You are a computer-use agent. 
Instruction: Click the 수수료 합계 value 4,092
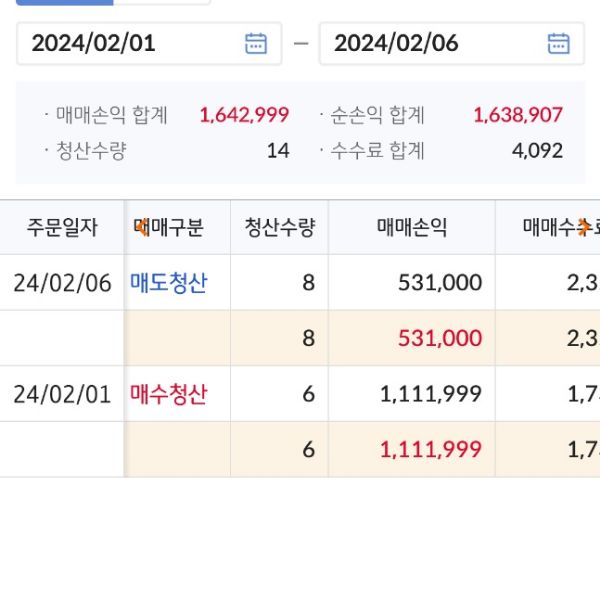point(537,151)
